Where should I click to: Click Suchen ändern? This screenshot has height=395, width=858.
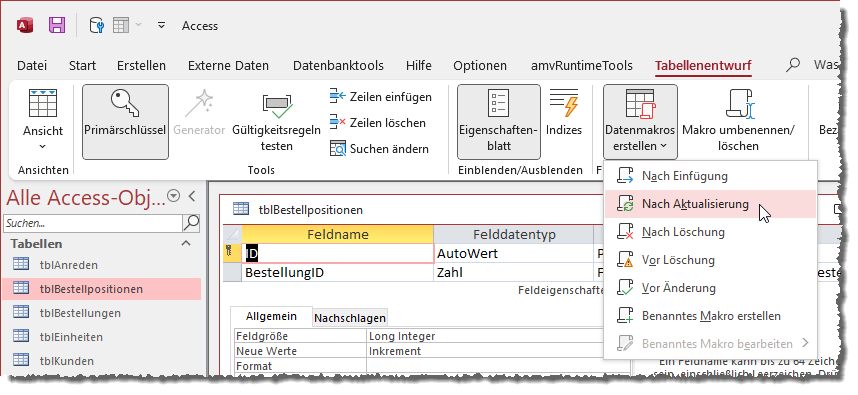point(379,149)
